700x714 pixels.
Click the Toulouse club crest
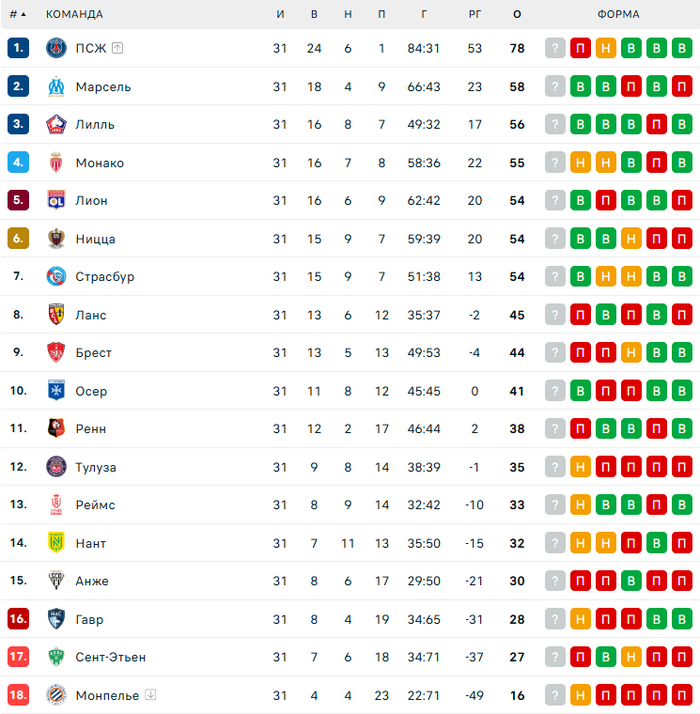point(56,466)
